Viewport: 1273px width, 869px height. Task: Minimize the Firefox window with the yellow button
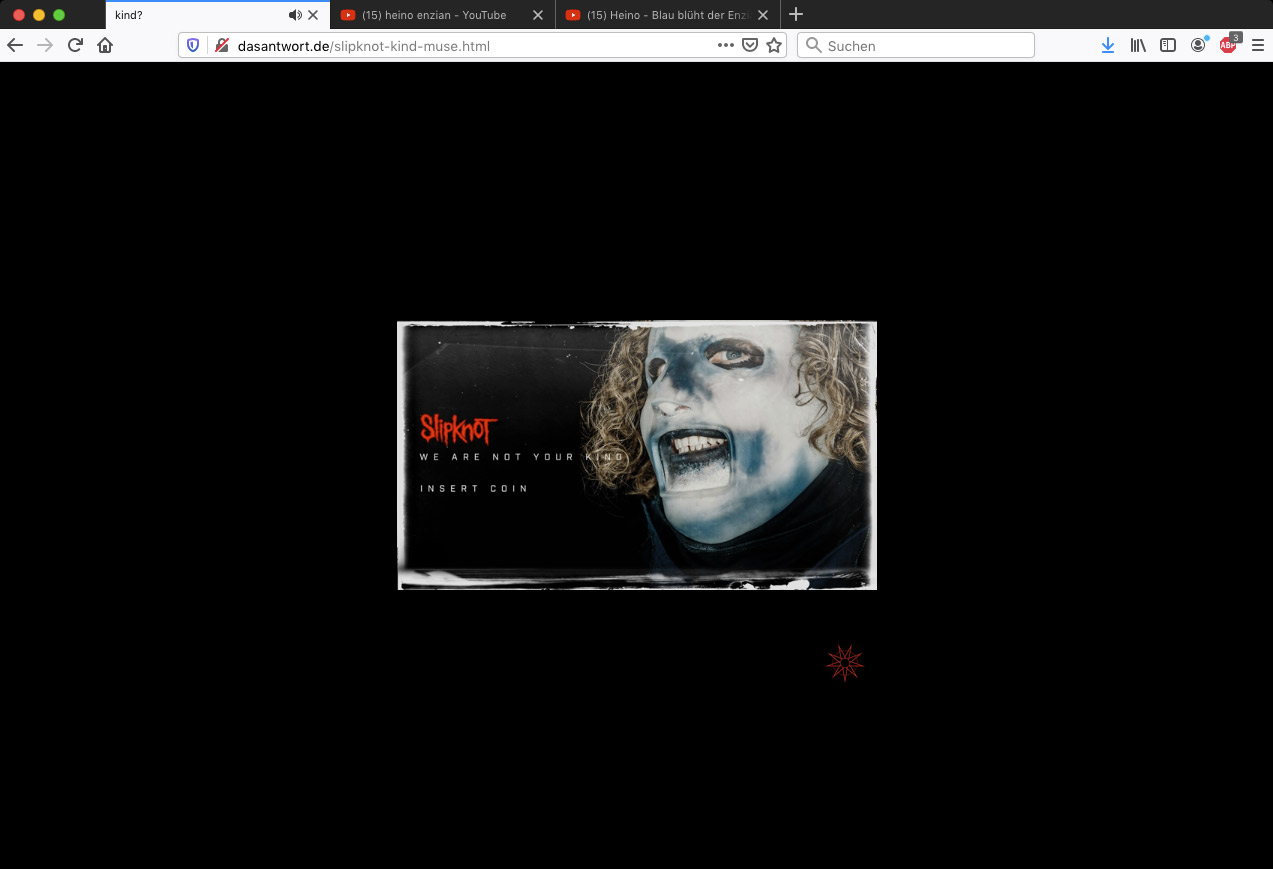coord(39,15)
